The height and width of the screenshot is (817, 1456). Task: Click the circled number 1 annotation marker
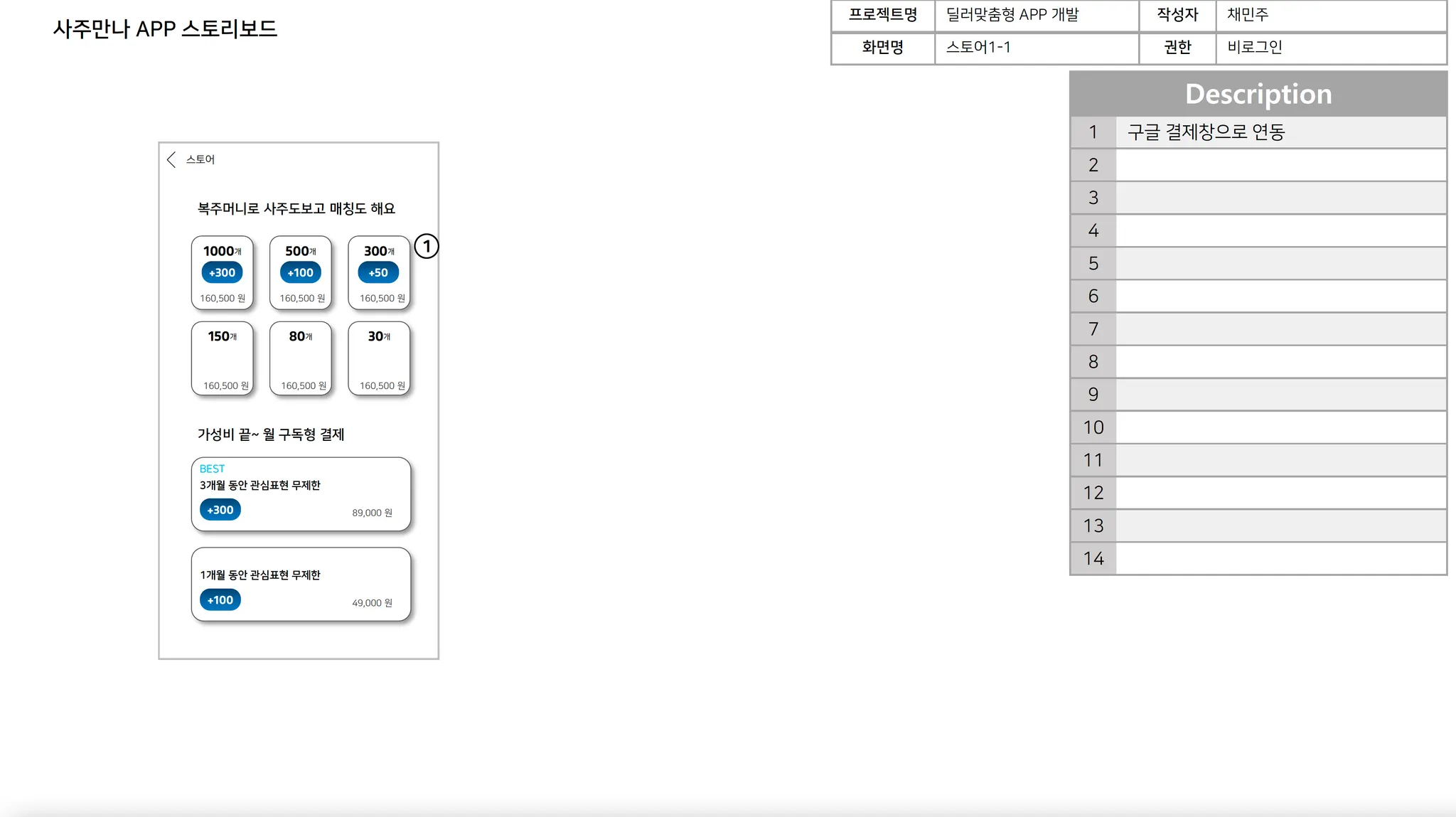[427, 247]
